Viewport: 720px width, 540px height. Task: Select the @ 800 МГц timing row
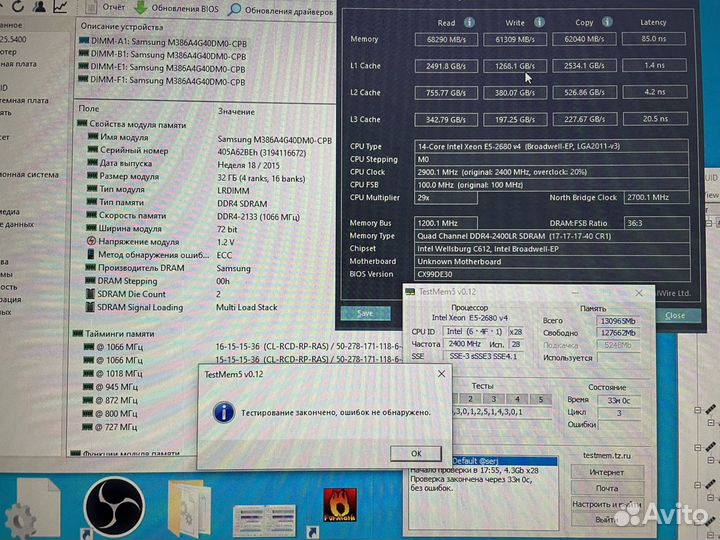110,413
